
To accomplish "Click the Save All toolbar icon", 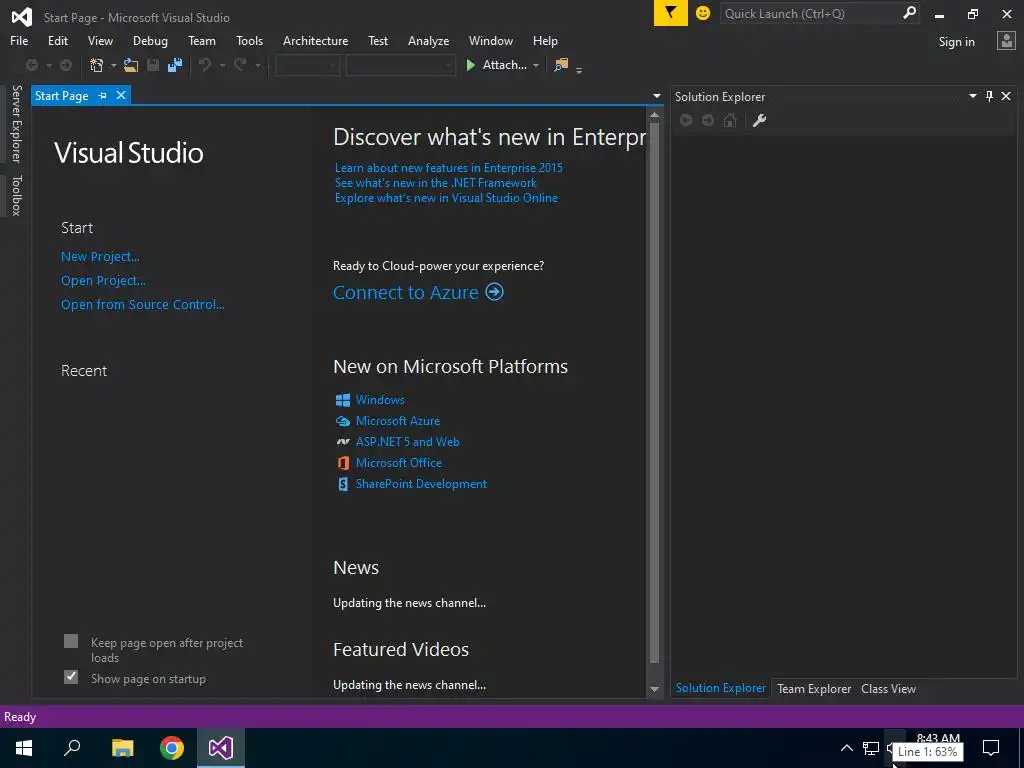I will coord(174,65).
